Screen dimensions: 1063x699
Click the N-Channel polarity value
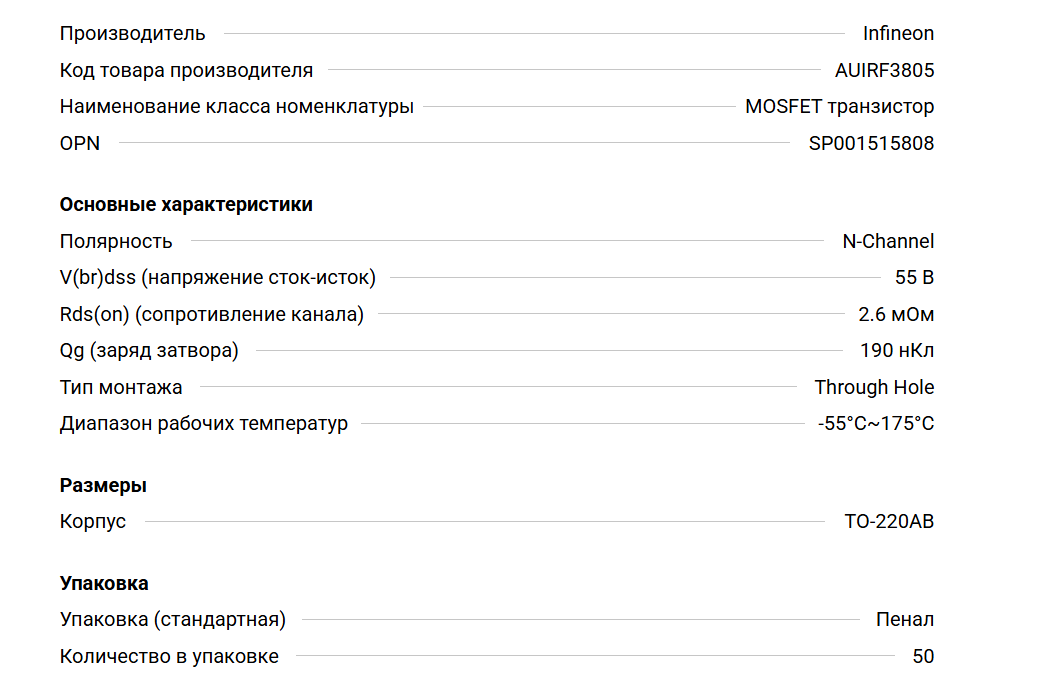tap(888, 241)
